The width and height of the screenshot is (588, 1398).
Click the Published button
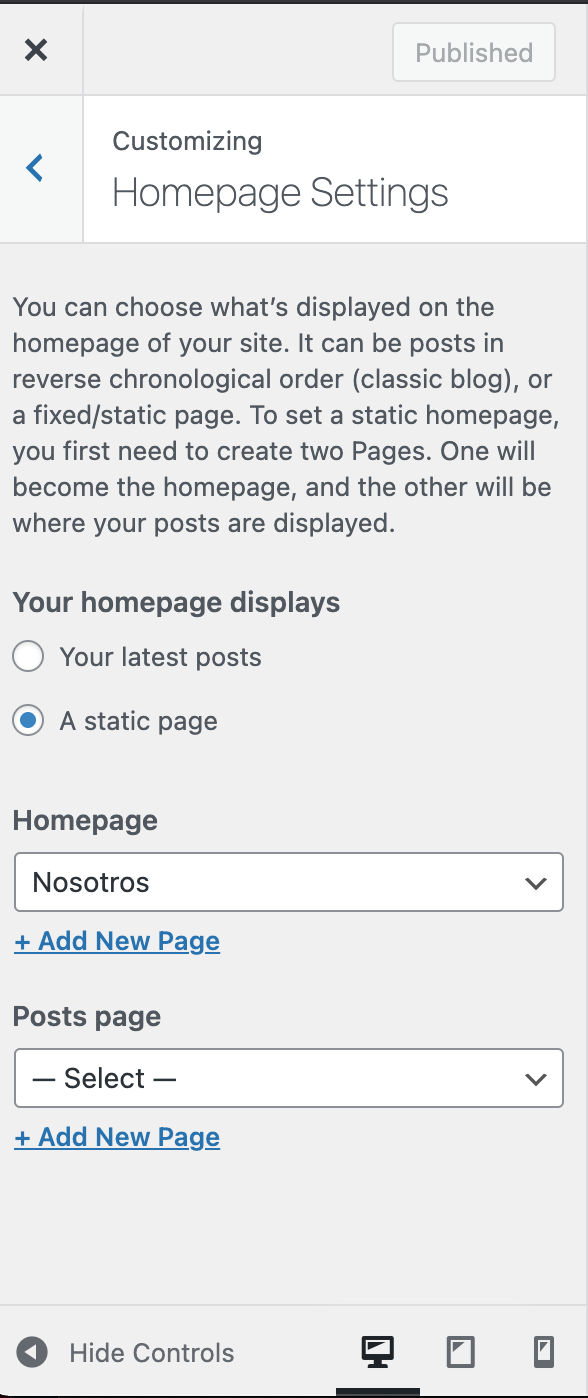(x=474, y=53)
